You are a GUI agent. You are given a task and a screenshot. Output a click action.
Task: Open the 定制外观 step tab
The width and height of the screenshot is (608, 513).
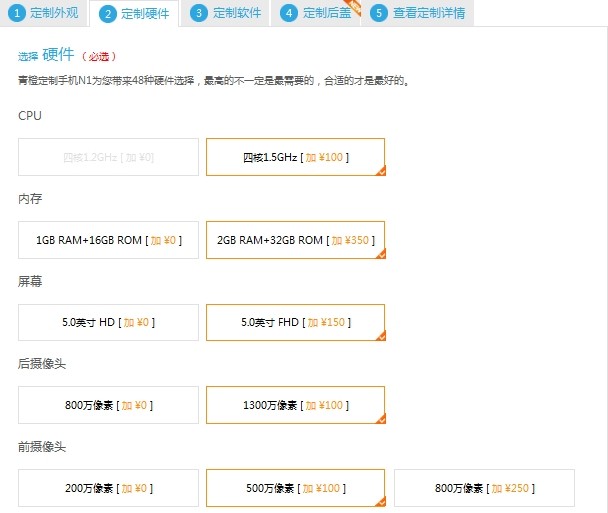coord(45,13)
